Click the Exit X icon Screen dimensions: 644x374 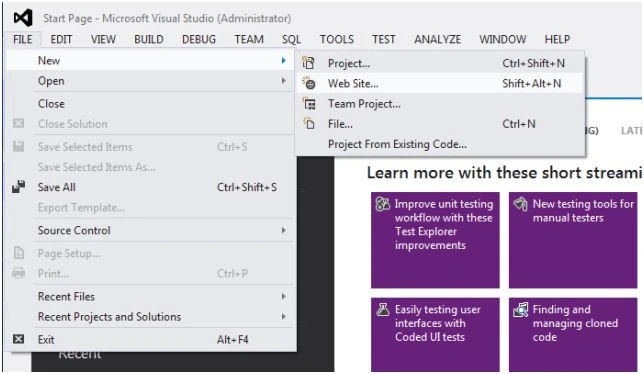point(18,339)
